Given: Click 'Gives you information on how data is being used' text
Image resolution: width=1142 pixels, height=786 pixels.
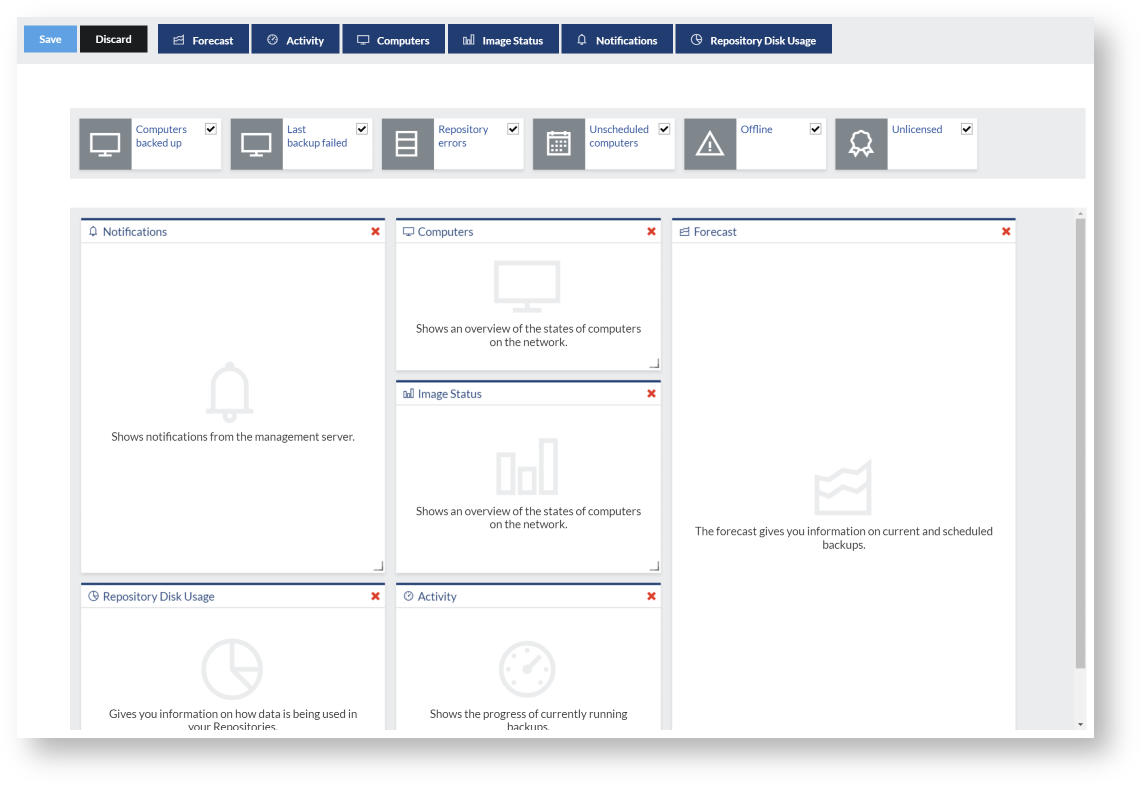Looking at the screenshot, I should [233, 714].
